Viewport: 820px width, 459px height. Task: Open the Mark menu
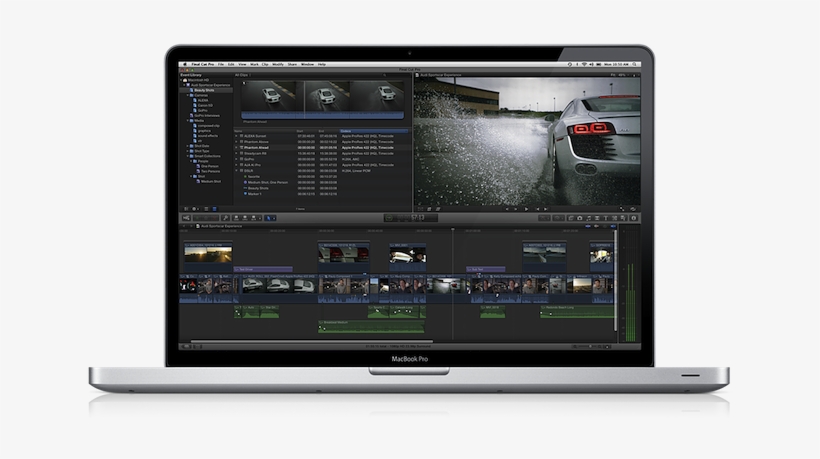click(x=254, y=64)
